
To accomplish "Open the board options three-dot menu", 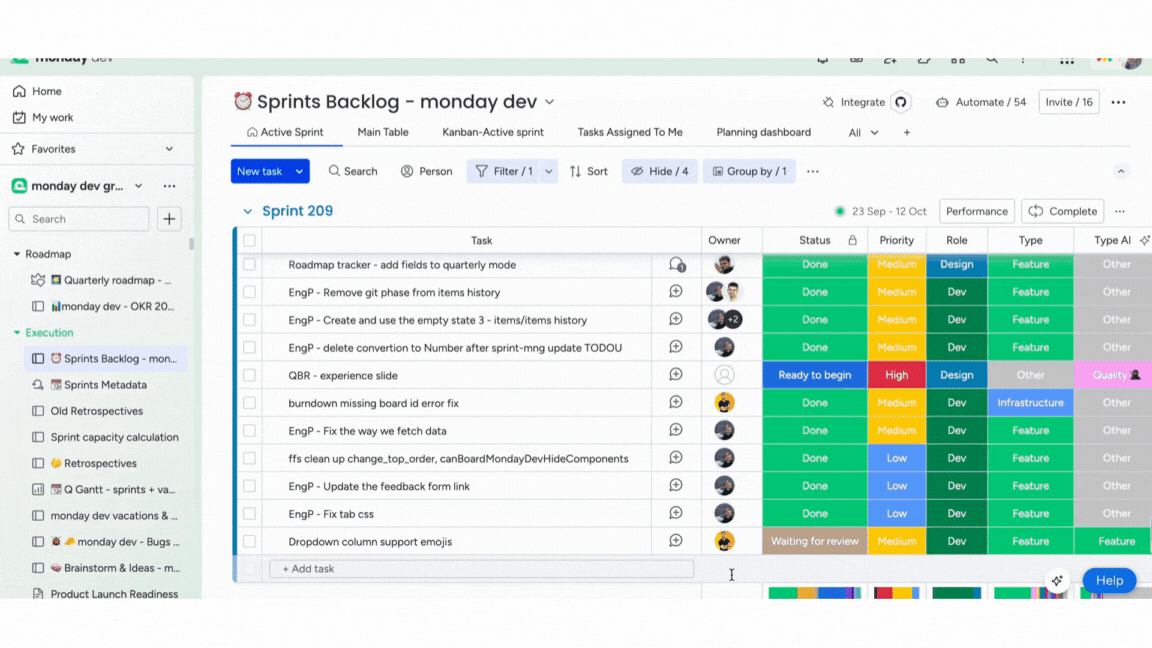I will tap(1118, 102).
